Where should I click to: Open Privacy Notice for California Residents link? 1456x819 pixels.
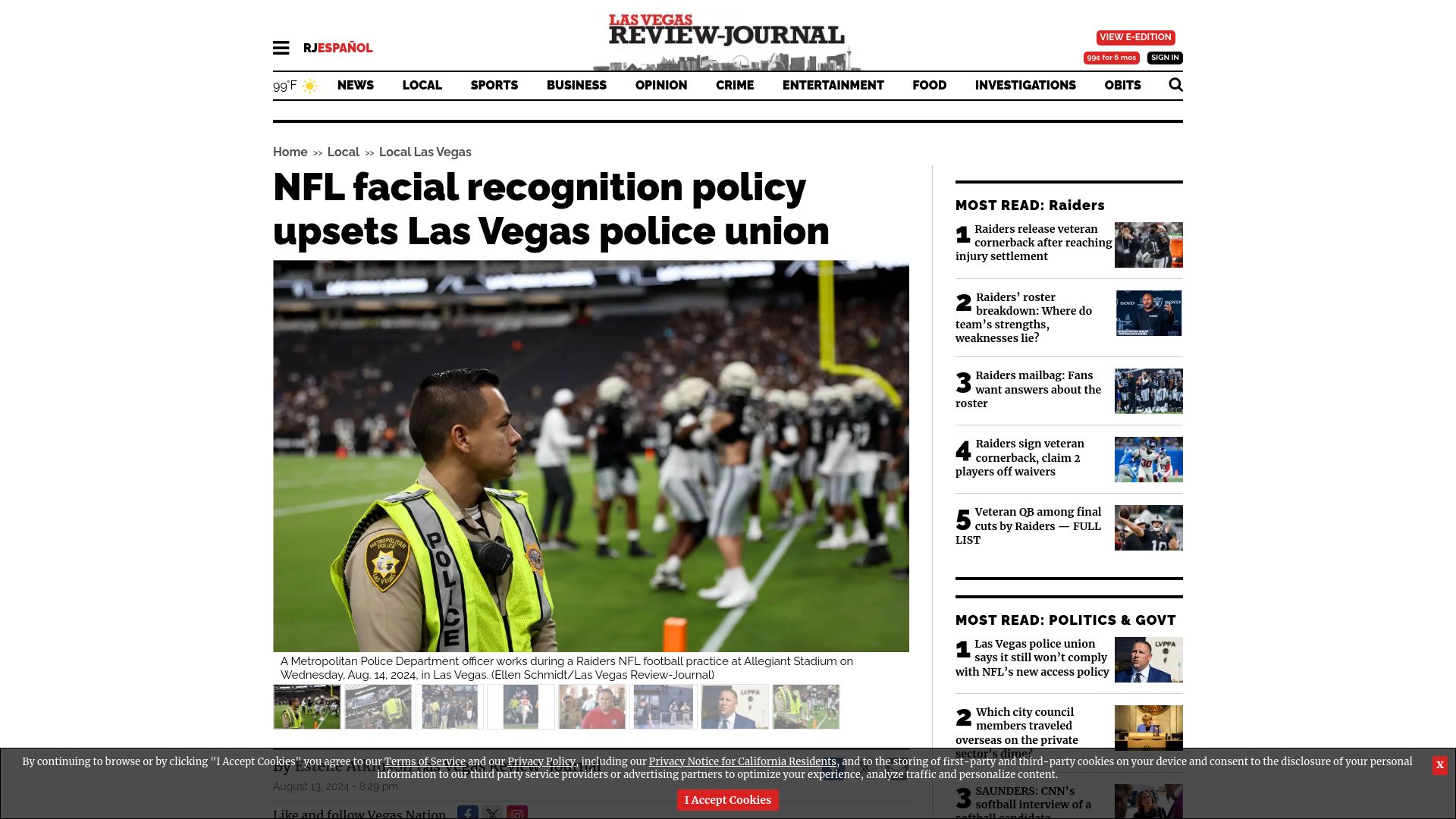point(742,761)
